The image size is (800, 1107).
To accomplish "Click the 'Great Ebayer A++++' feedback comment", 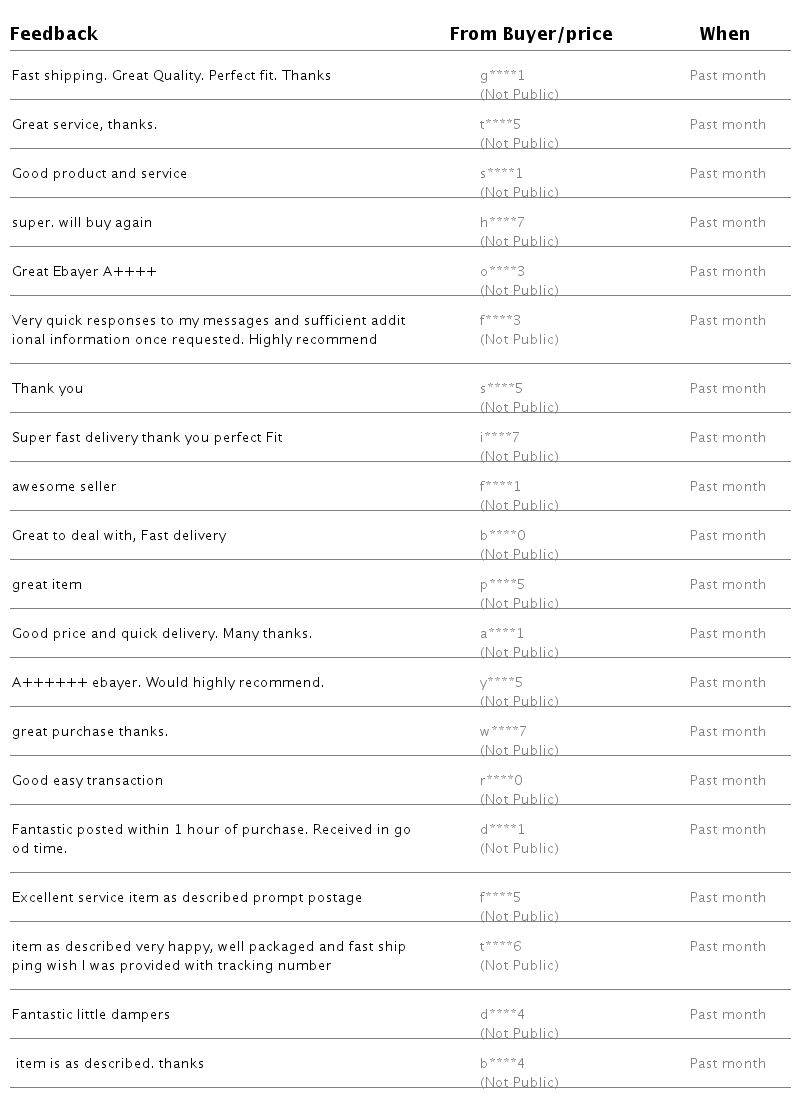I will [x=84, y=272].
